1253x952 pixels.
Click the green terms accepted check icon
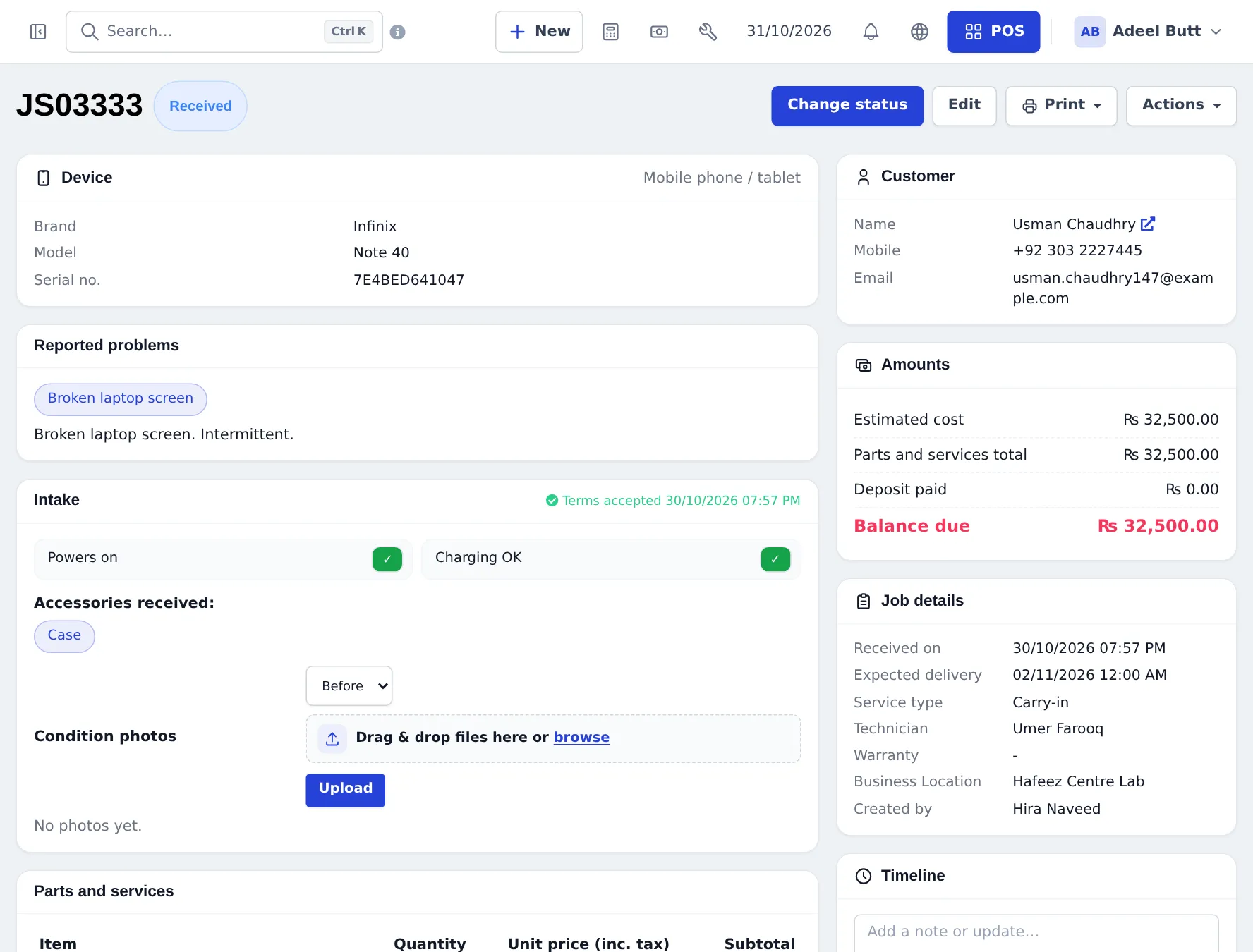point(552,500)
